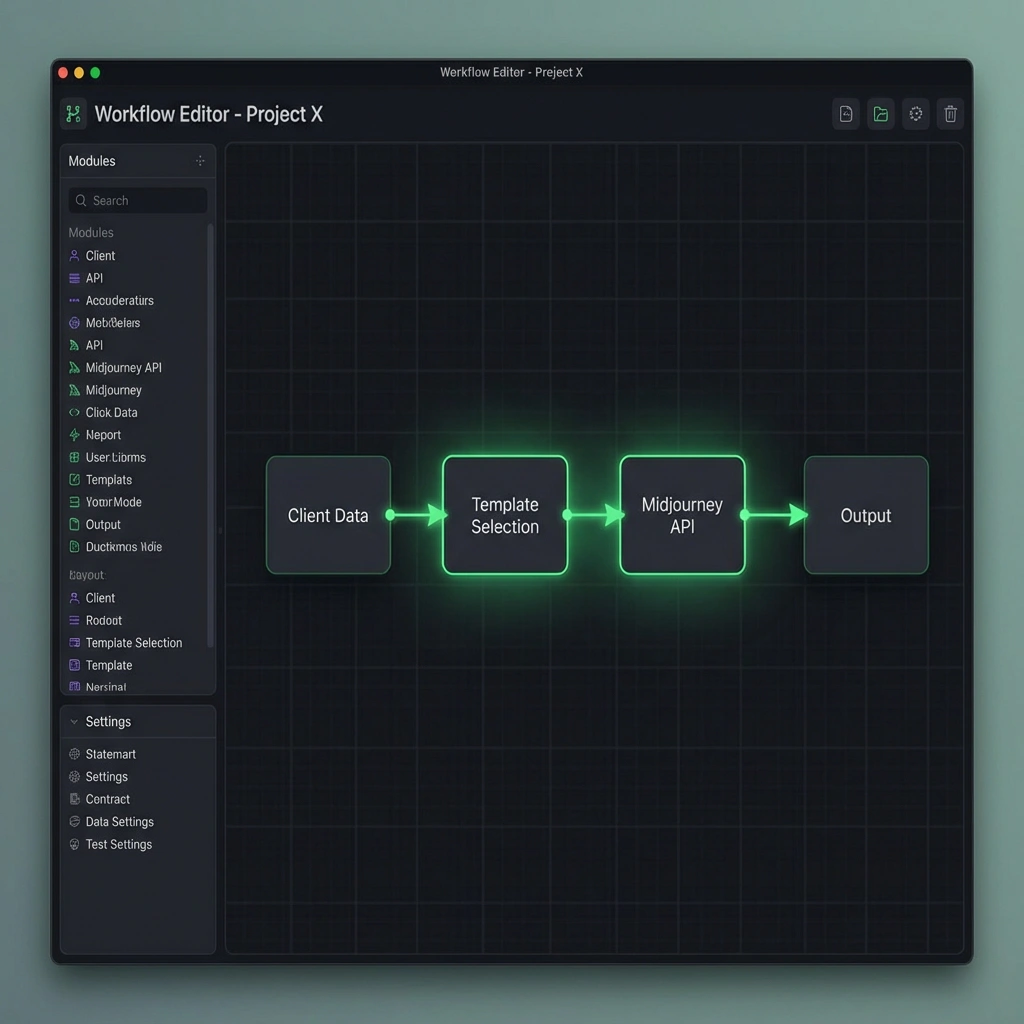This screenshot has height=1024, width=1024.
Task: Select the Data Settings entry
Action: click(120, 821)
